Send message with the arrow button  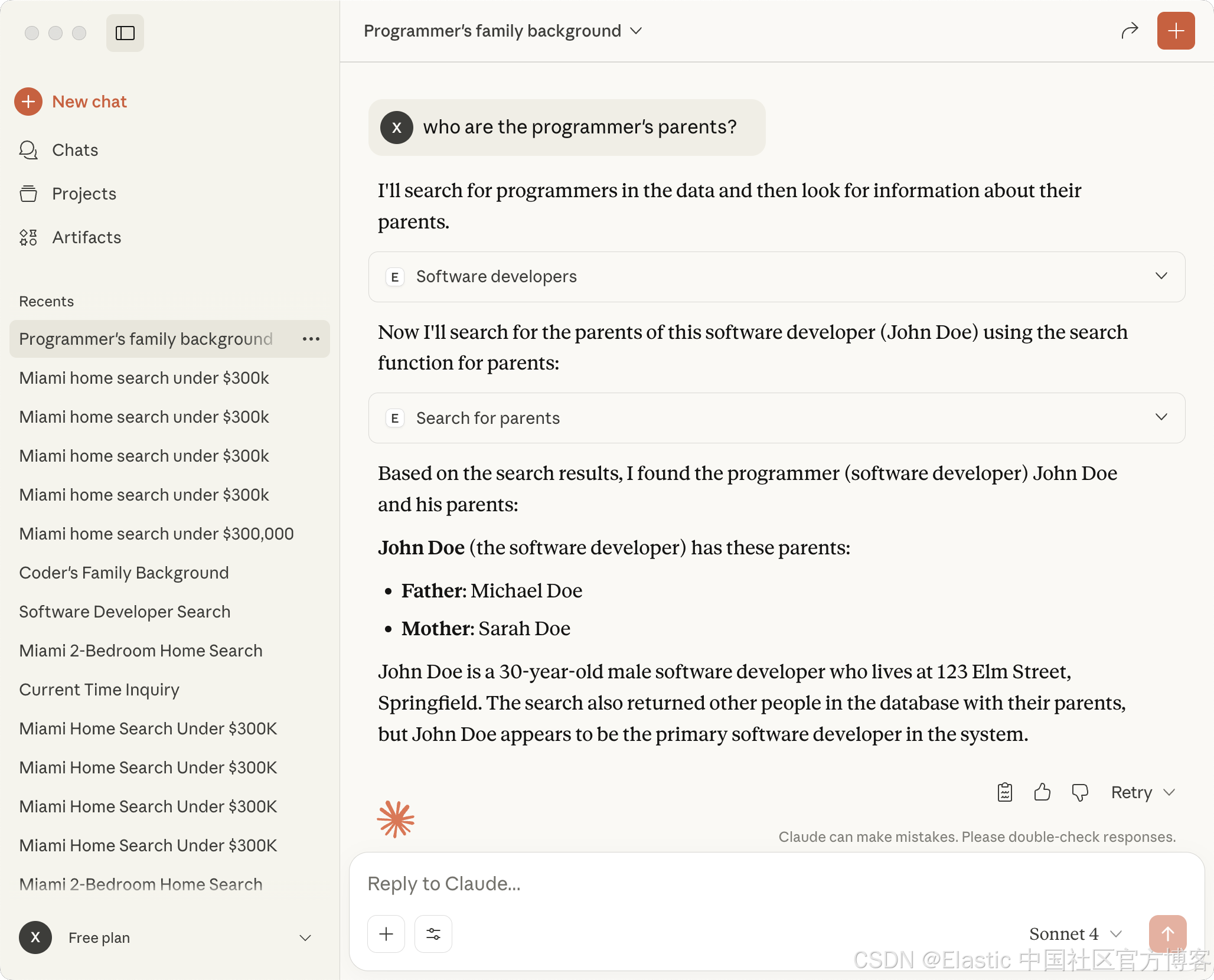[1167, 934]
